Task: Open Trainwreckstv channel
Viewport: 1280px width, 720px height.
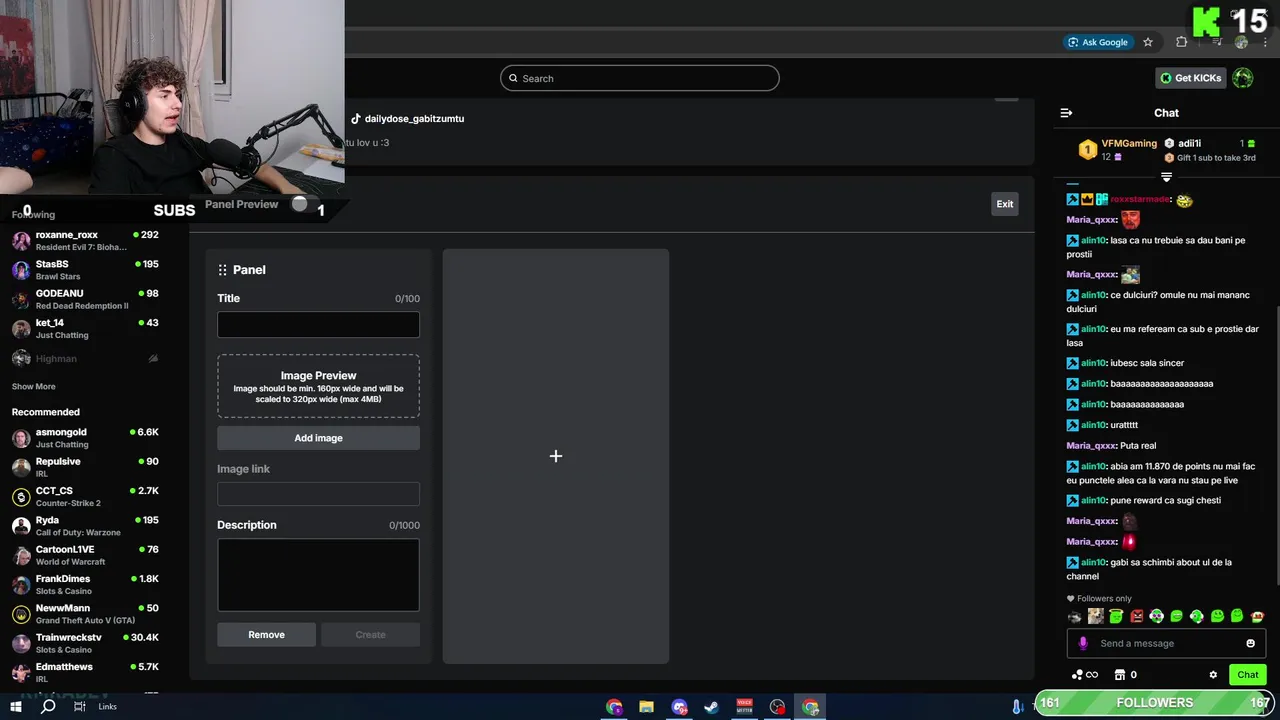Action: pos(85,643)
